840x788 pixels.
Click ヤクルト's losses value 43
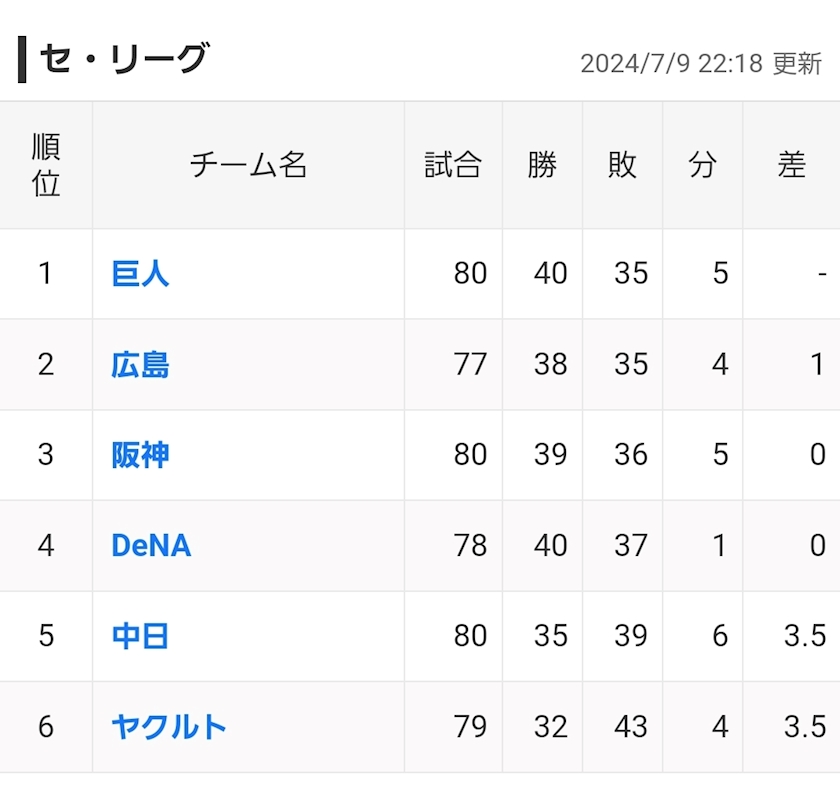pyautogui.click(x=631, y=726)
